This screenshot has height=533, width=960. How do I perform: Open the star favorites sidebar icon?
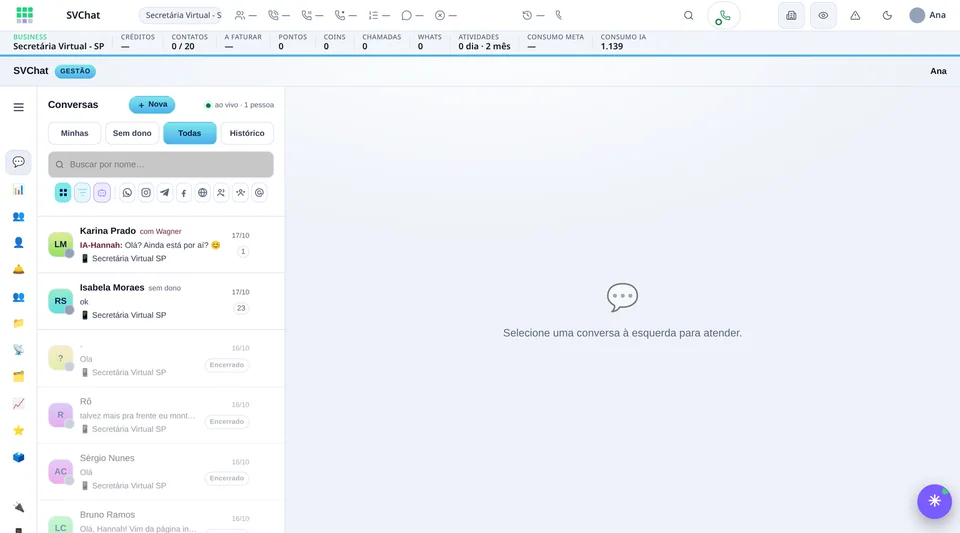click(x=18, y=430)
